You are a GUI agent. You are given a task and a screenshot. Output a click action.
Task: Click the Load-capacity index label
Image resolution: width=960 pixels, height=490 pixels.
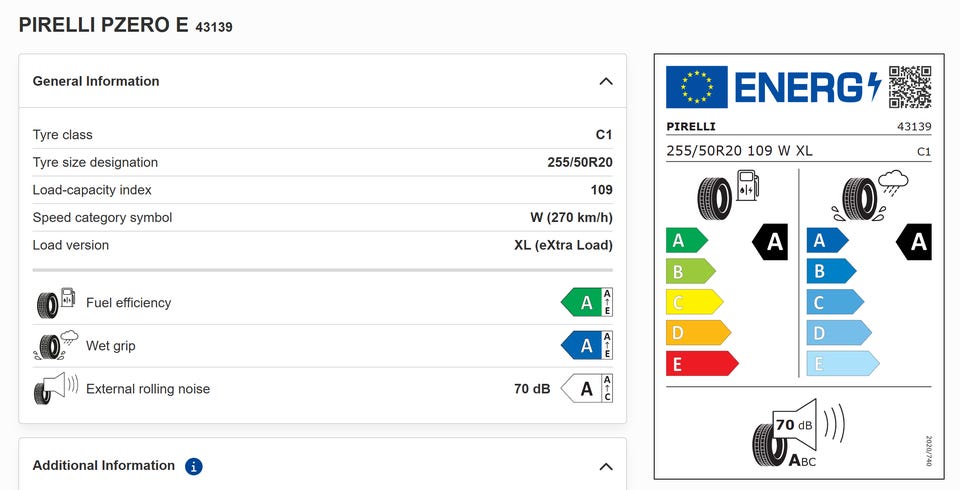point(92,190)
